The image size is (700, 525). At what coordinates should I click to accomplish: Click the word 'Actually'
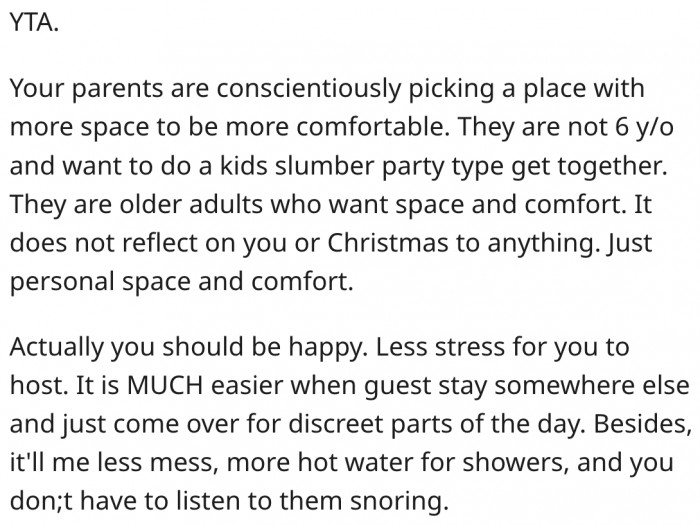57,349
